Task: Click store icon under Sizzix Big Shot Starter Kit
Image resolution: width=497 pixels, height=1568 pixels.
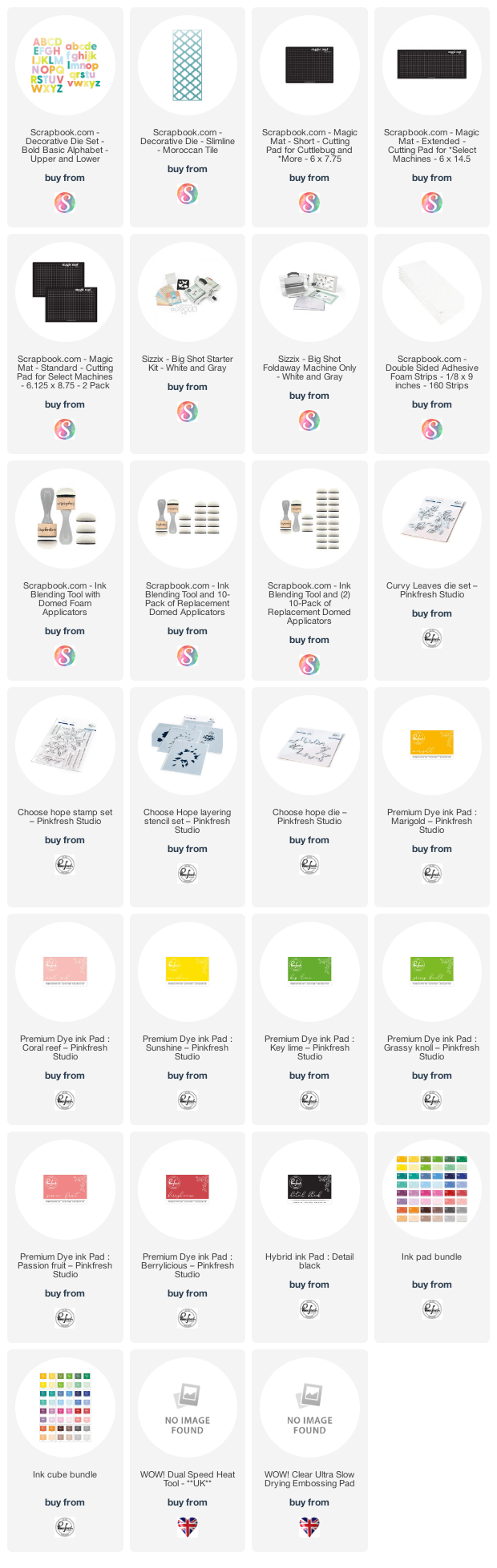Action: tap(188, 411)
